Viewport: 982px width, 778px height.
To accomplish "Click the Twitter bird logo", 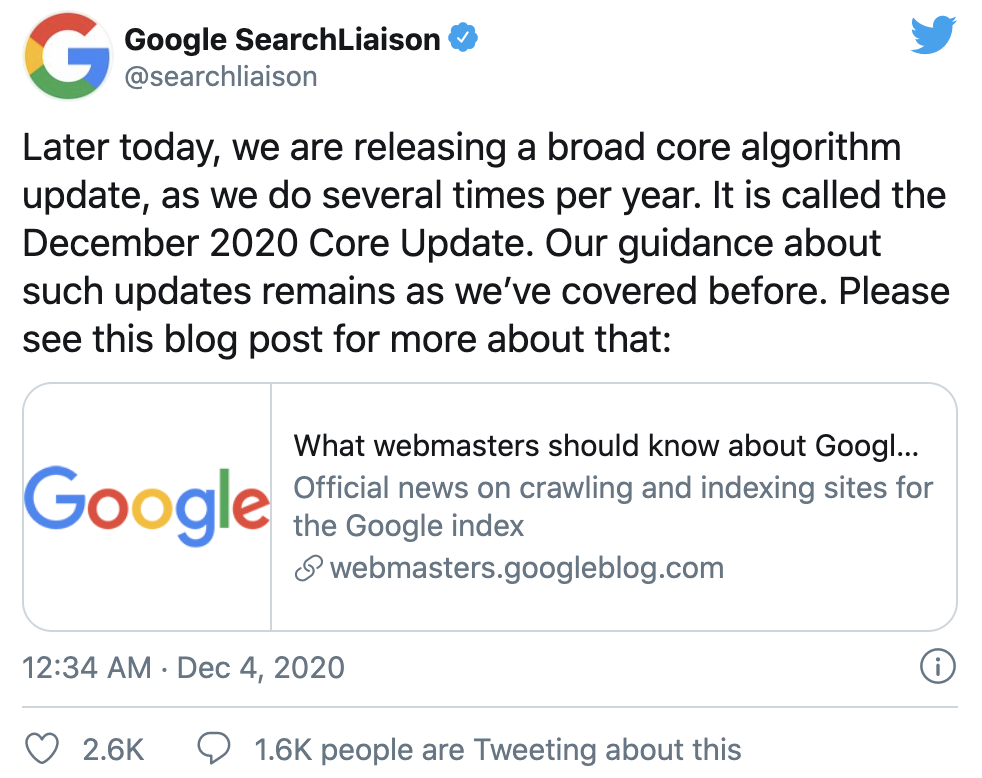I will [933, 36].
